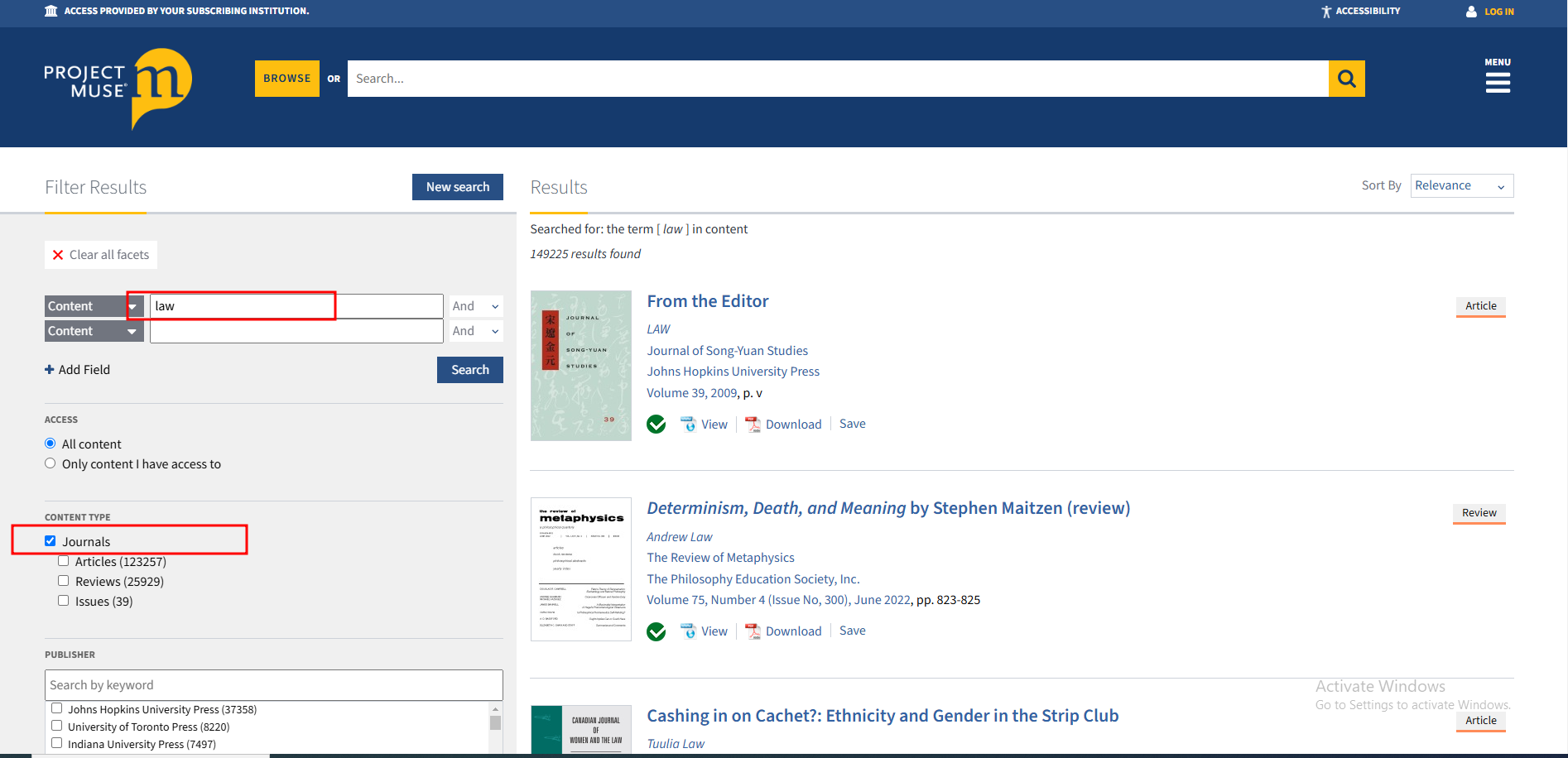Click the yellow BROWSE button
Viewport: 1568px width, 758px height.
286,79
